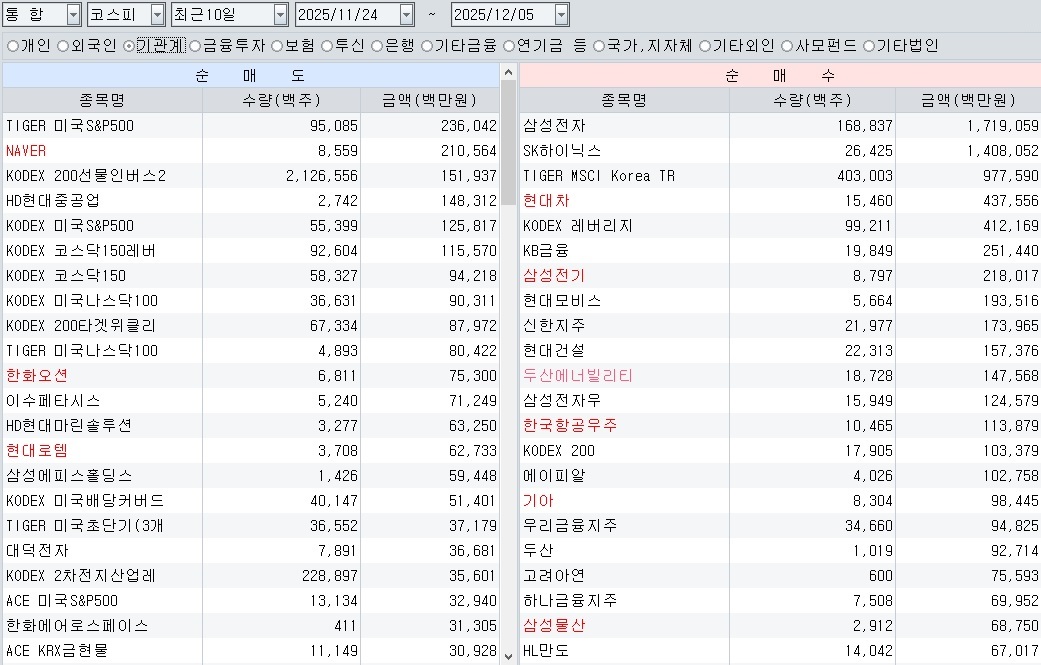Screen dimensions: 1041x665
Task: Click the 순매수 section header
Action: point(780,75)
